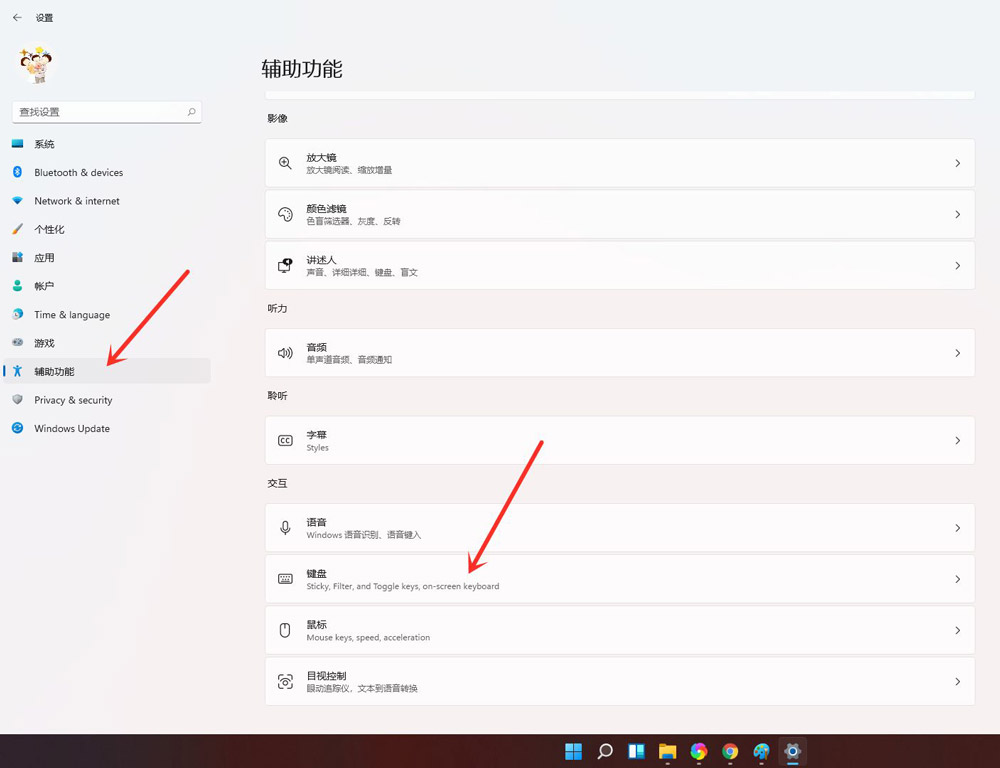Click the user avatar picture
Image resolution: width=1000 pixels, height=768 pixels.
(37, 63)
